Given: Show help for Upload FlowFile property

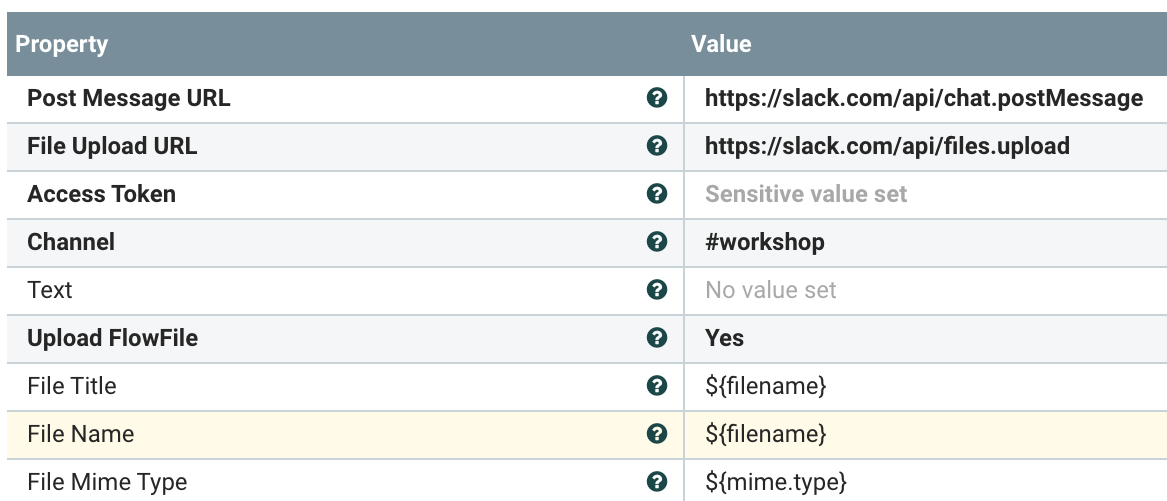Looking at the screenshot, I should 657,338.
